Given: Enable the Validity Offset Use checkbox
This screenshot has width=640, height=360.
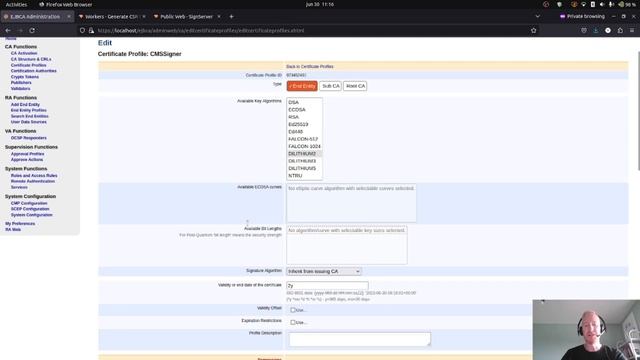Looking at the screenshot, I should [x=293, y=310].
